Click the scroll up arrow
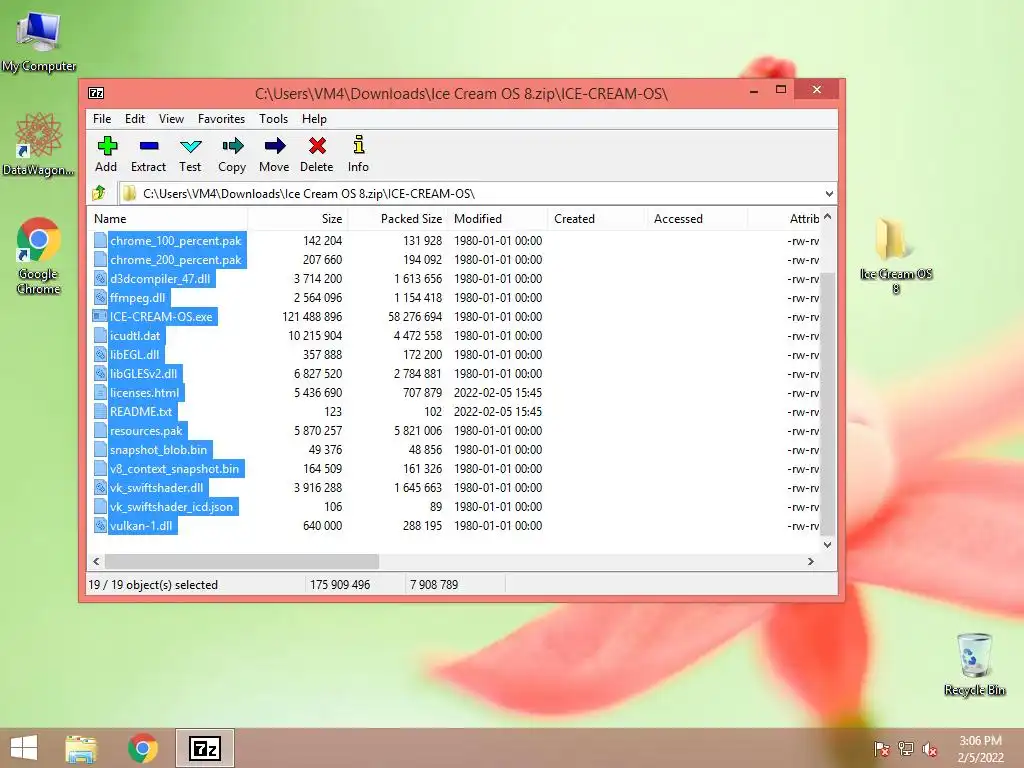 827,217
